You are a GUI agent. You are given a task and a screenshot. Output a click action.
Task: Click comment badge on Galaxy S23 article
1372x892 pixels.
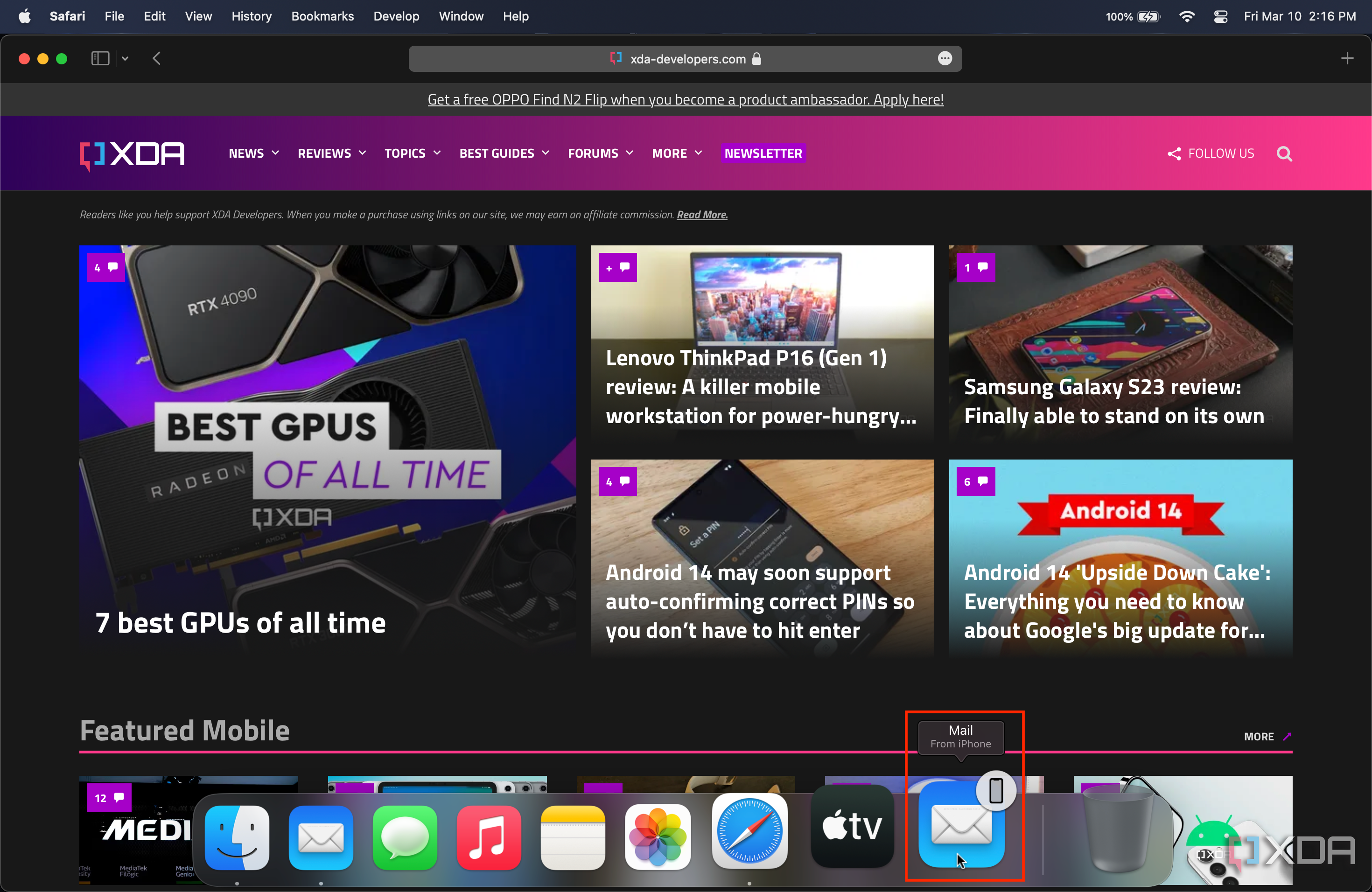(976, 267)
